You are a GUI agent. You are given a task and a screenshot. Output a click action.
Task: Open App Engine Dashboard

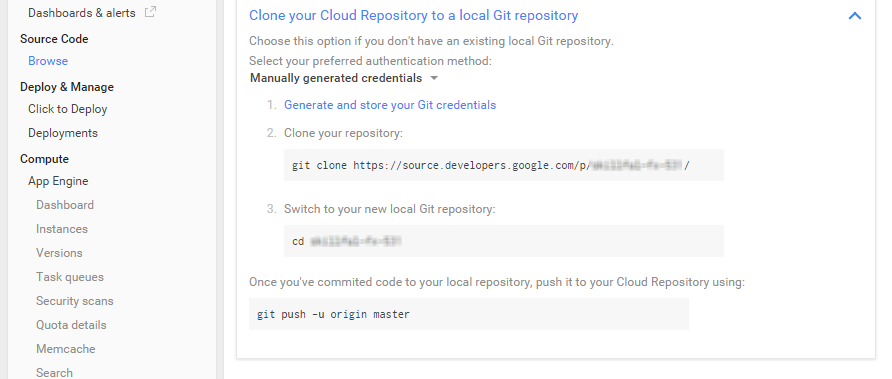[x=65, y=205]
